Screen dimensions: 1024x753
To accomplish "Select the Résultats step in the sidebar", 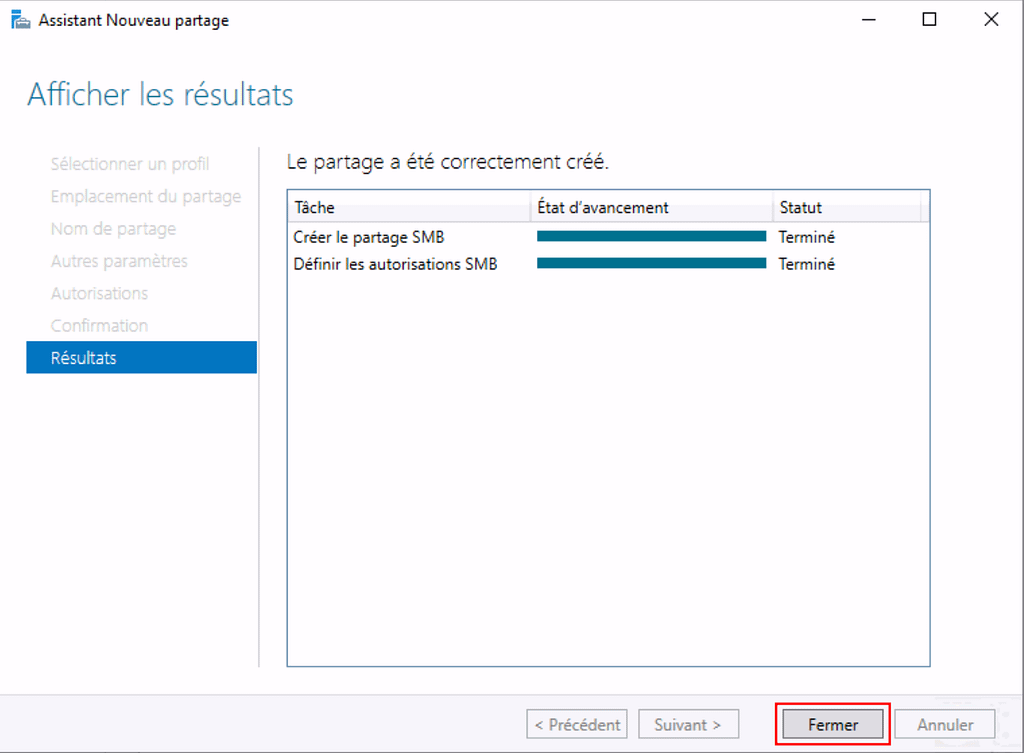I will [141, 358].
